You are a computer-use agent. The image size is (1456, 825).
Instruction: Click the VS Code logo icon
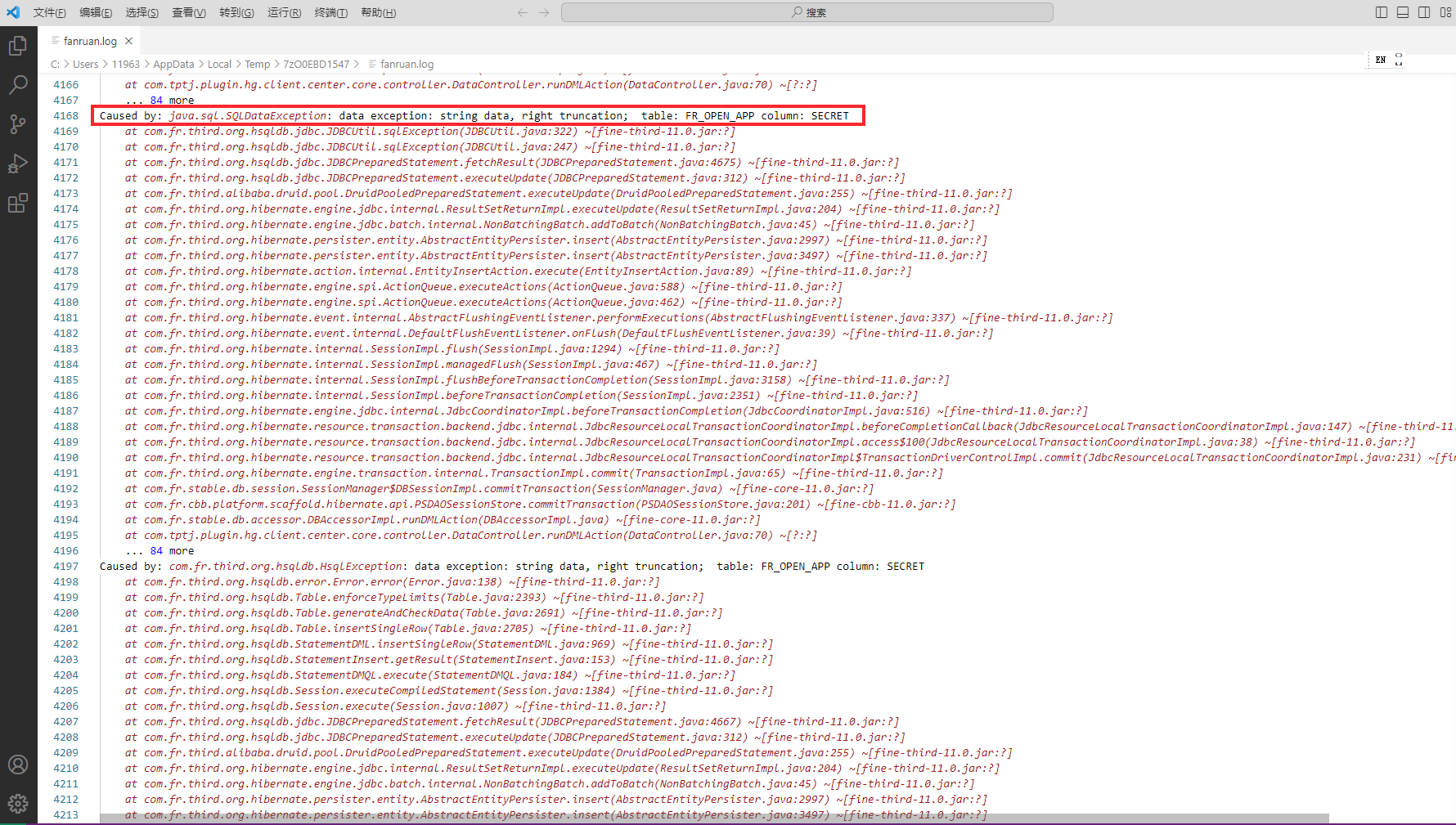(13, 12)
